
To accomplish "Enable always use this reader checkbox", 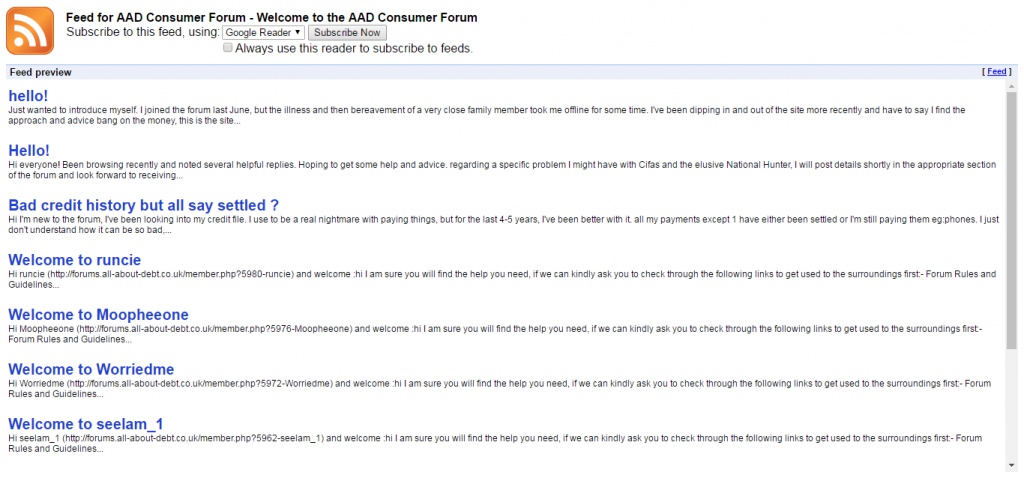I will click(228, 48).
